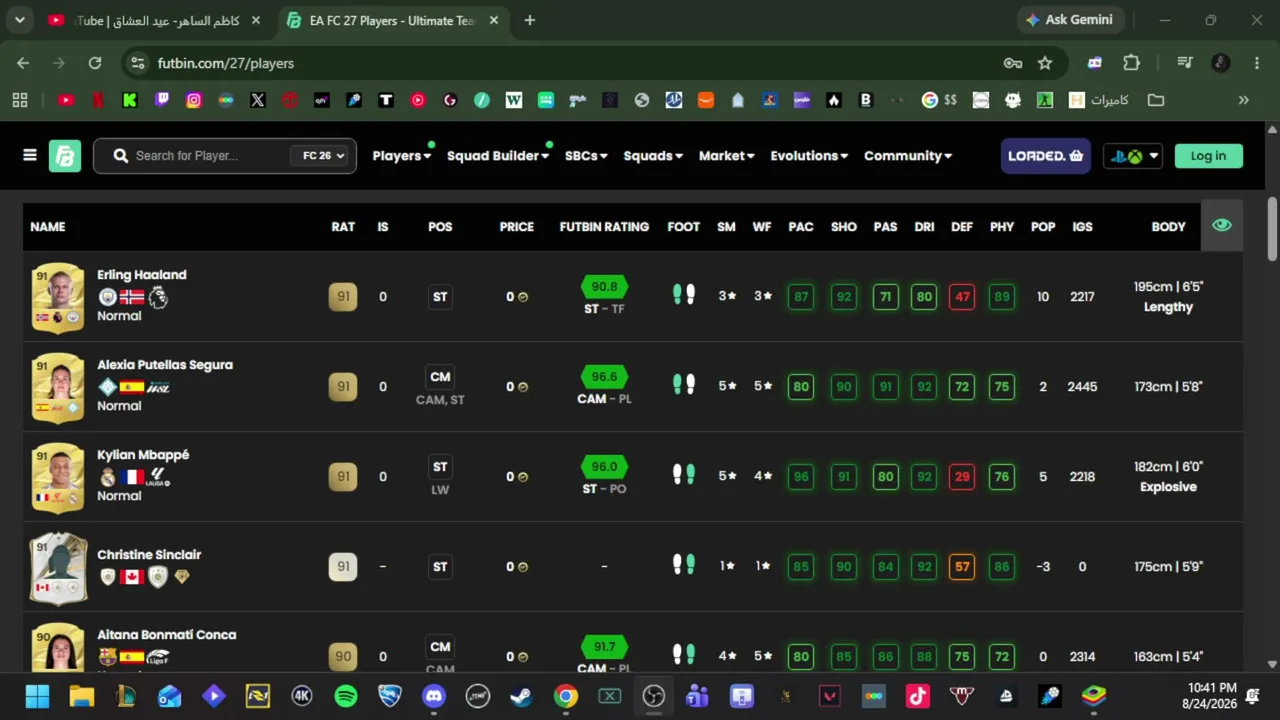The height and width of the screenshot is (720, 1280).
Task: Sort the table by PRICE column
Action: [x=517, y=227]
